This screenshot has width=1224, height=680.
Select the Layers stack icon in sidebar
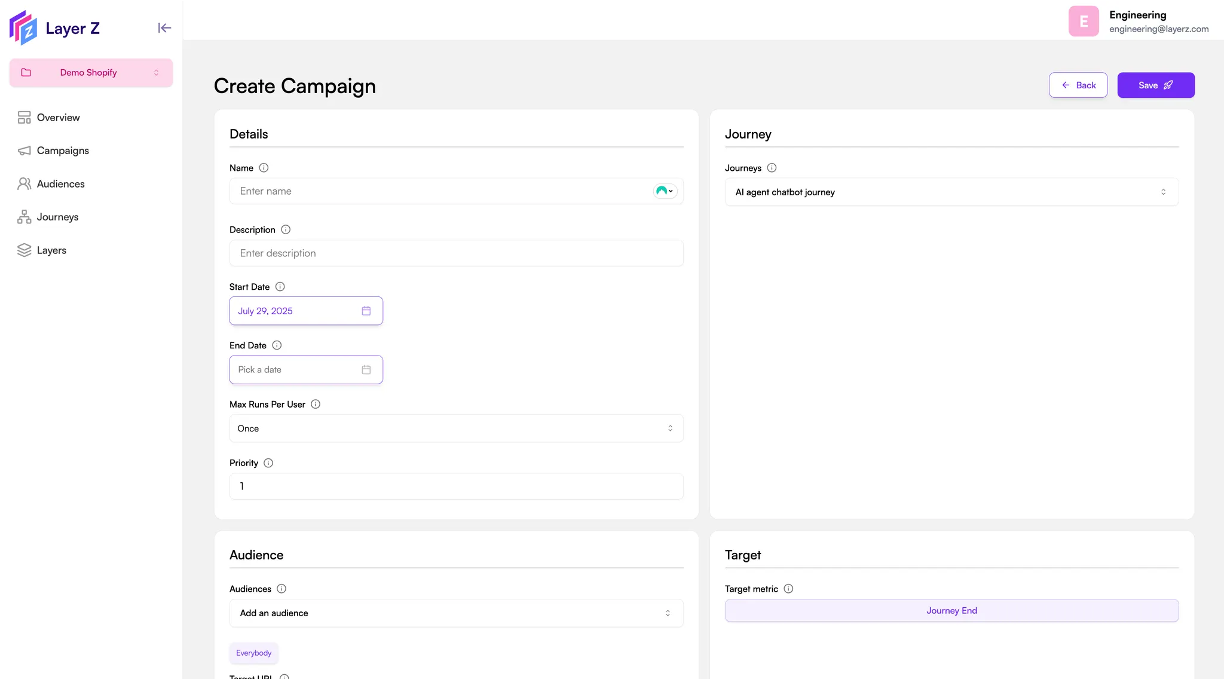pyautogui.click(x=23, y=250)
